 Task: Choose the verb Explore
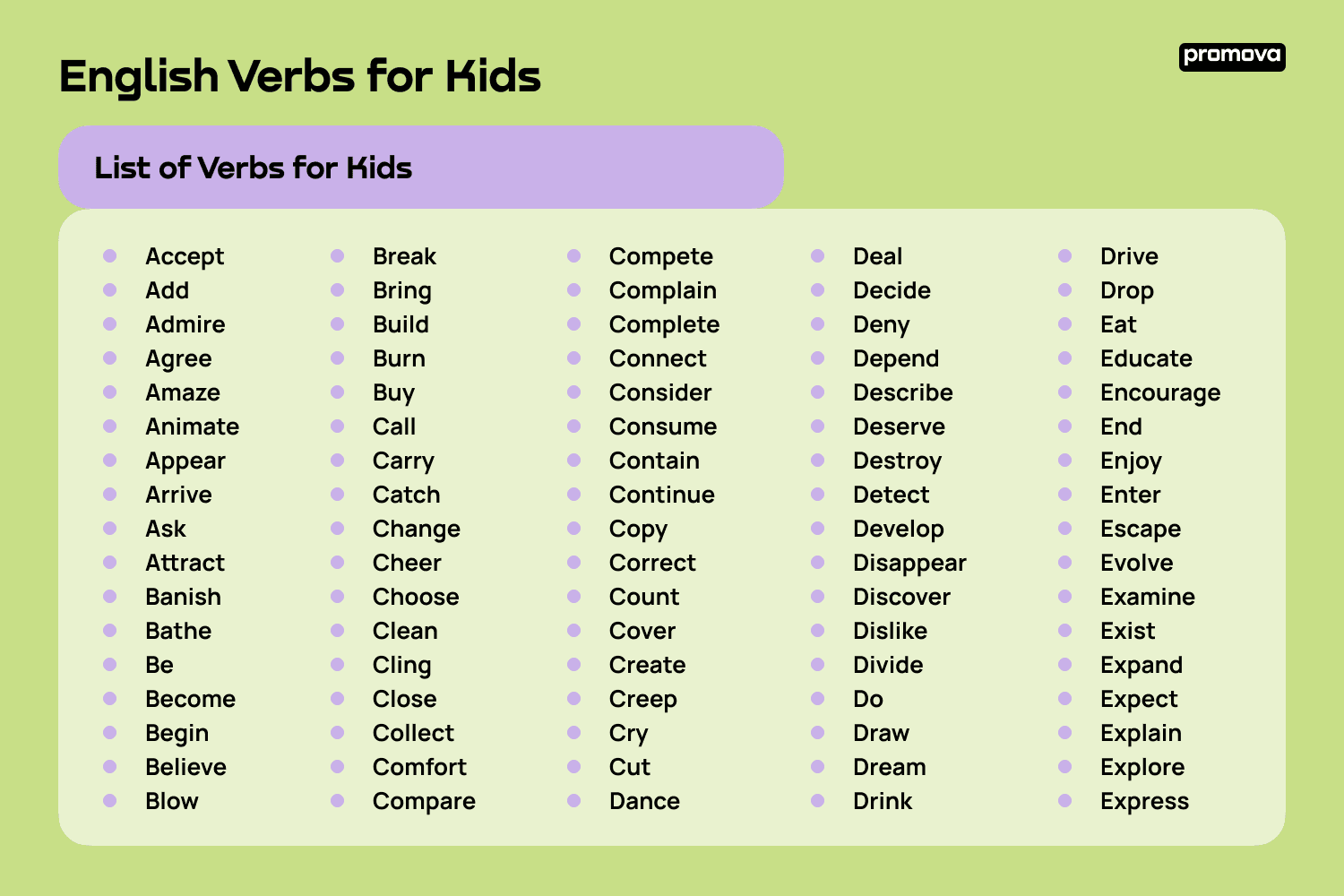coord(1142,767)
